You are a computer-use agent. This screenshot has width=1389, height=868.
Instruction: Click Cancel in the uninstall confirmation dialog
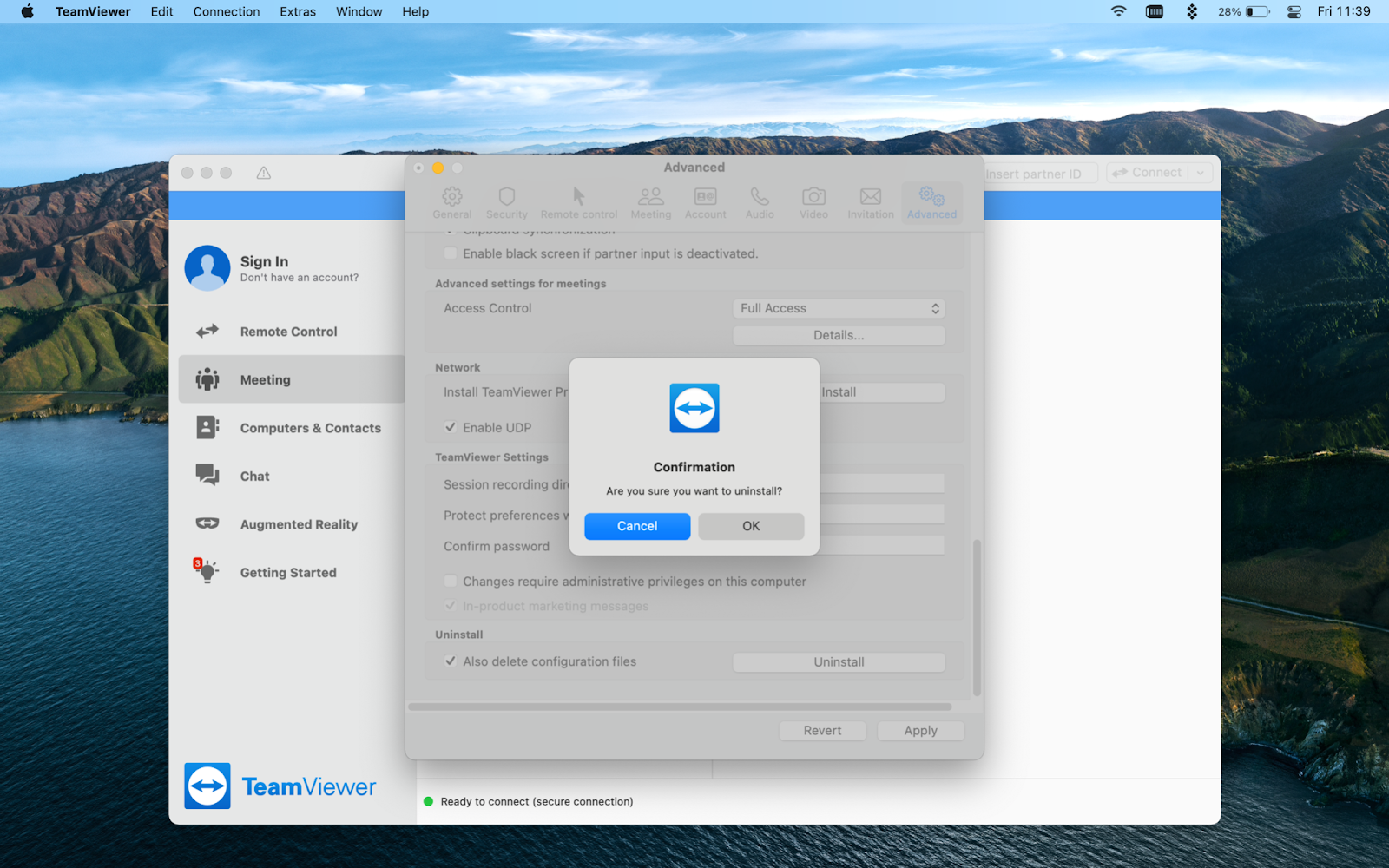(637, 526)
